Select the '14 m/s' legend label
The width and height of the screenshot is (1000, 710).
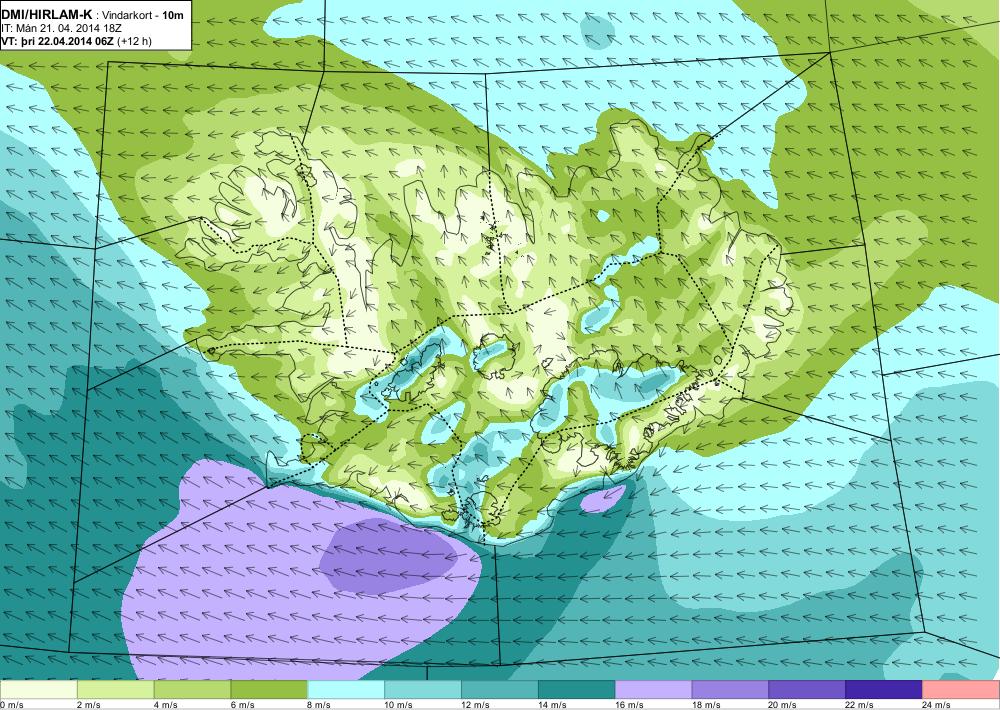(x=553, y=705)
